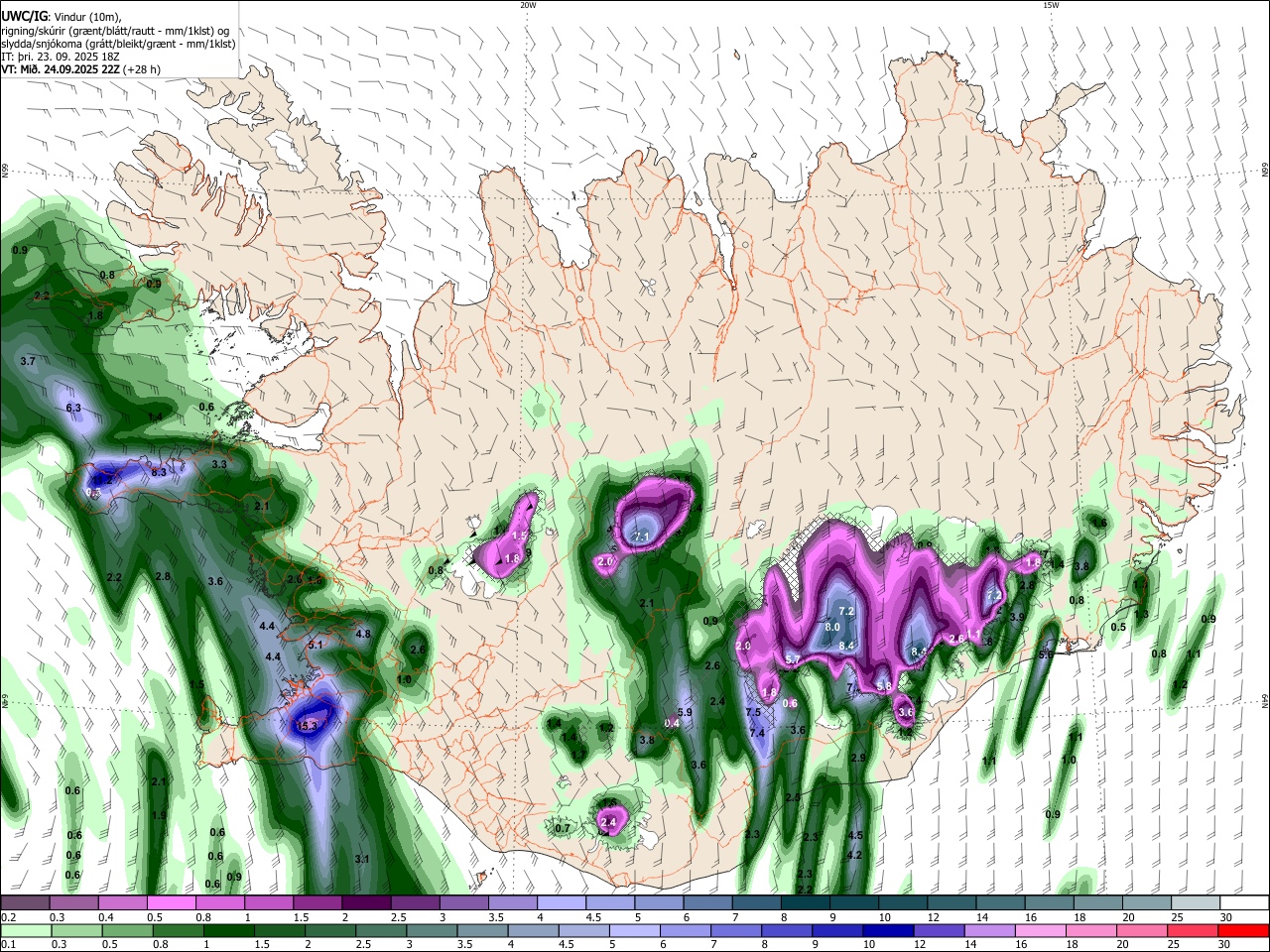Click the '4.8' precipitation value

(x=363, y=634)
